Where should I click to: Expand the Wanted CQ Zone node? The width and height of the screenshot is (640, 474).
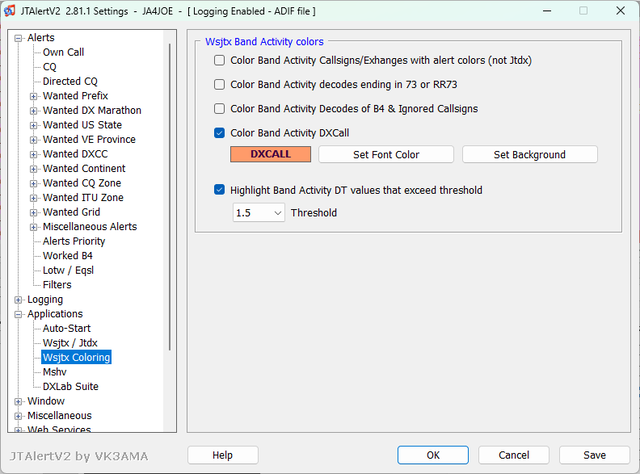33,183
